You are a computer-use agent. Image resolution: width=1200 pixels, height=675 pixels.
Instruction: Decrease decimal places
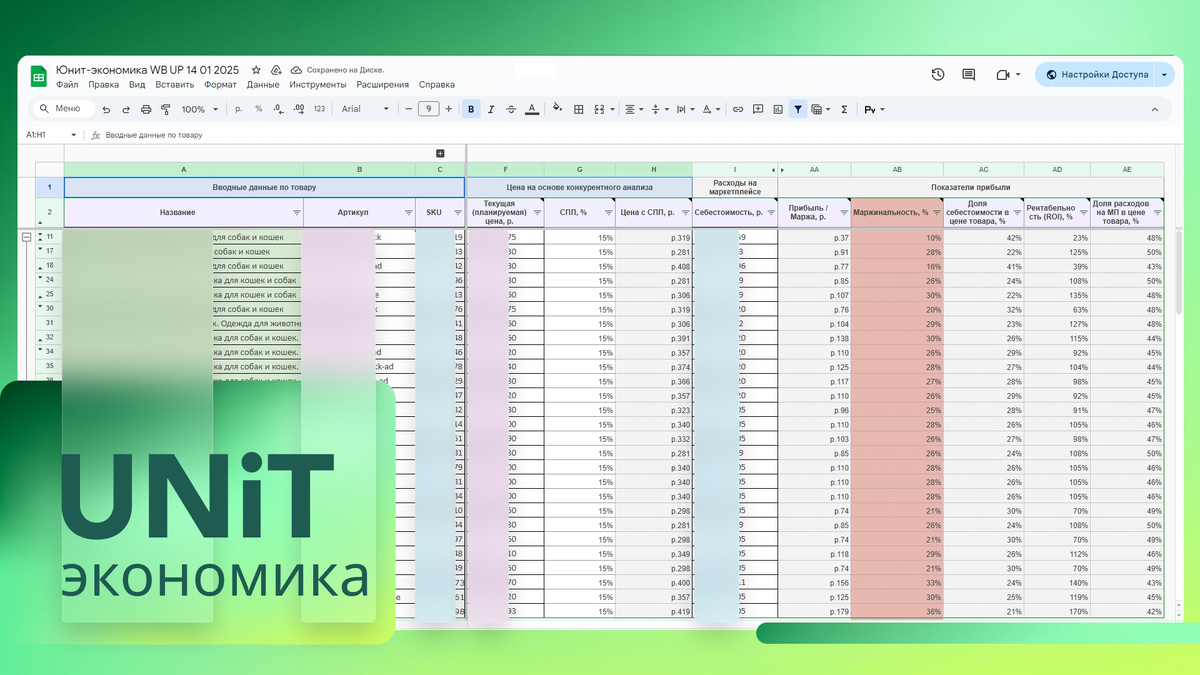point(277,109)
